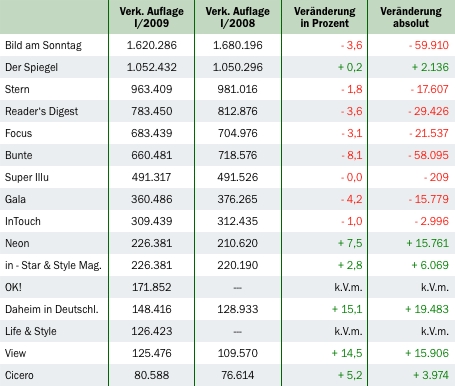This screenshot has width=455, height=386.
Task: Click the 'Verk. Auflage I/2009' column header
Action: pos(152,17)
